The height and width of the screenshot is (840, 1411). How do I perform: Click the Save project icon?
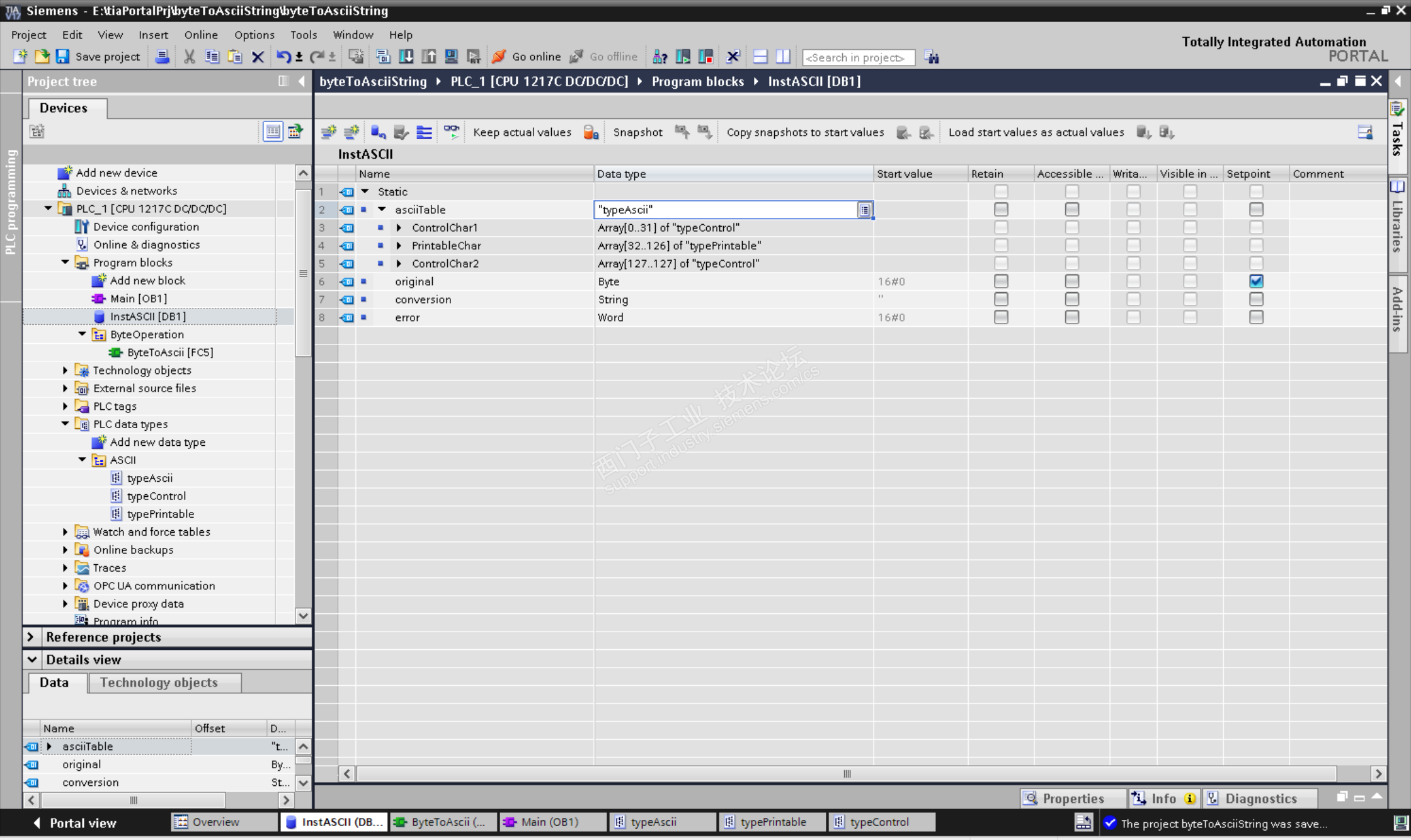(x=62, y=57)
